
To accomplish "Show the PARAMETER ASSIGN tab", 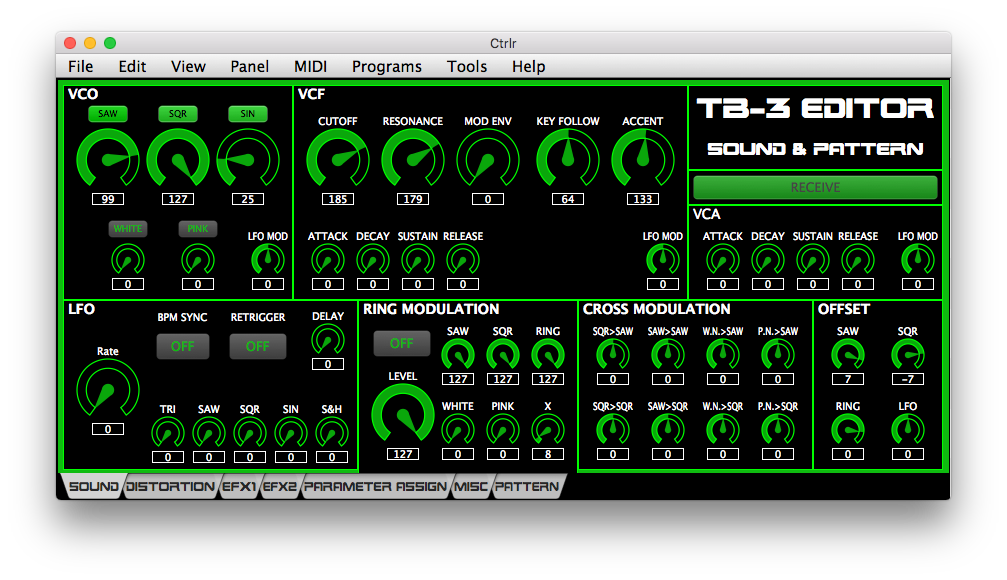I will point(376,486).
